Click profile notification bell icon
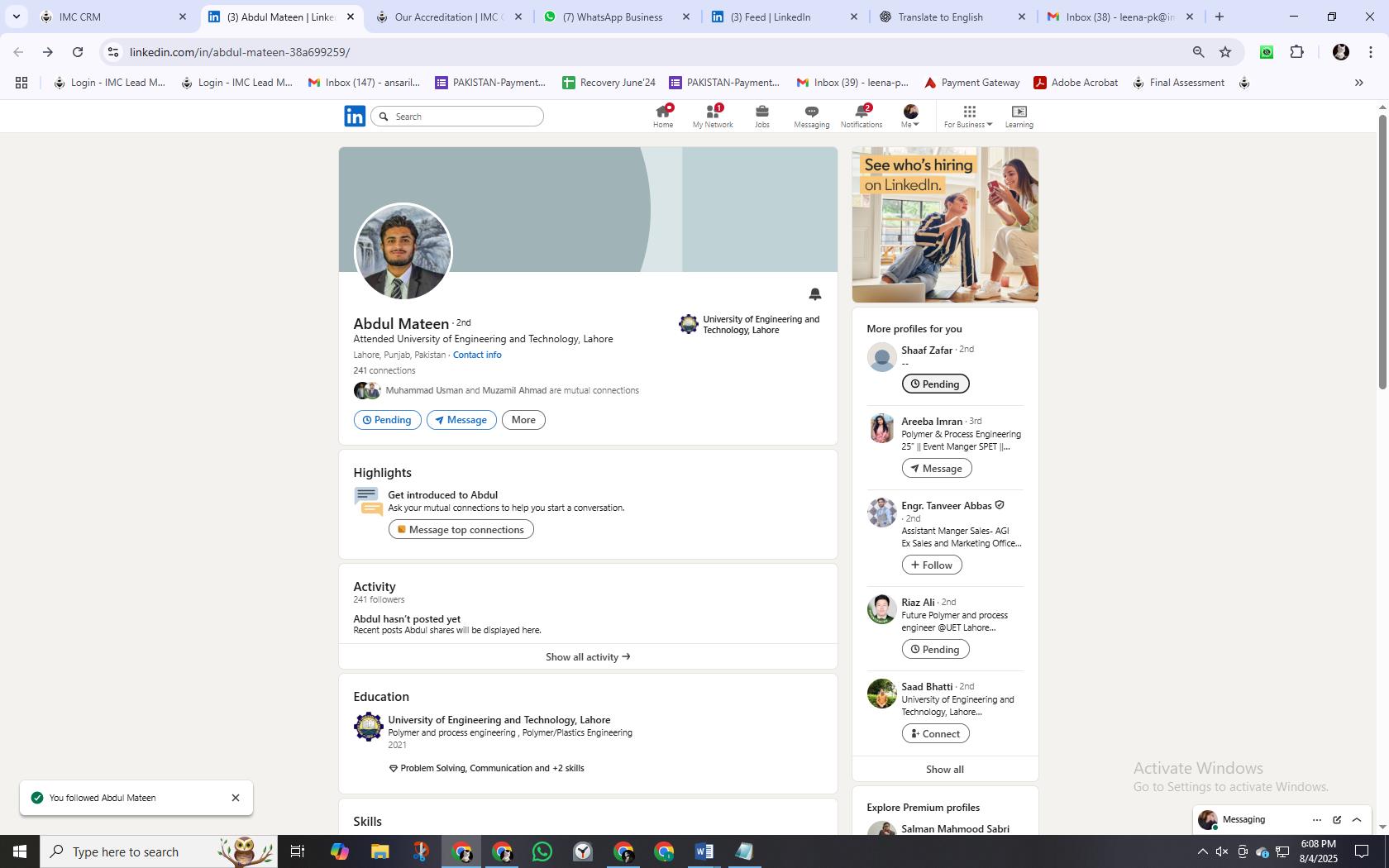The height and width of the screenshot is (868, 1389). click(x=815, y=293)
